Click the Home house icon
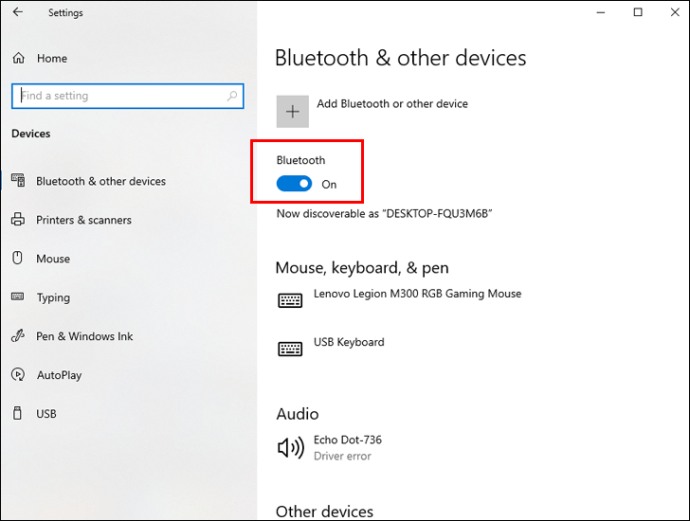Image resolution: width=690 pixels, height=521 pixels. (18, 58)
